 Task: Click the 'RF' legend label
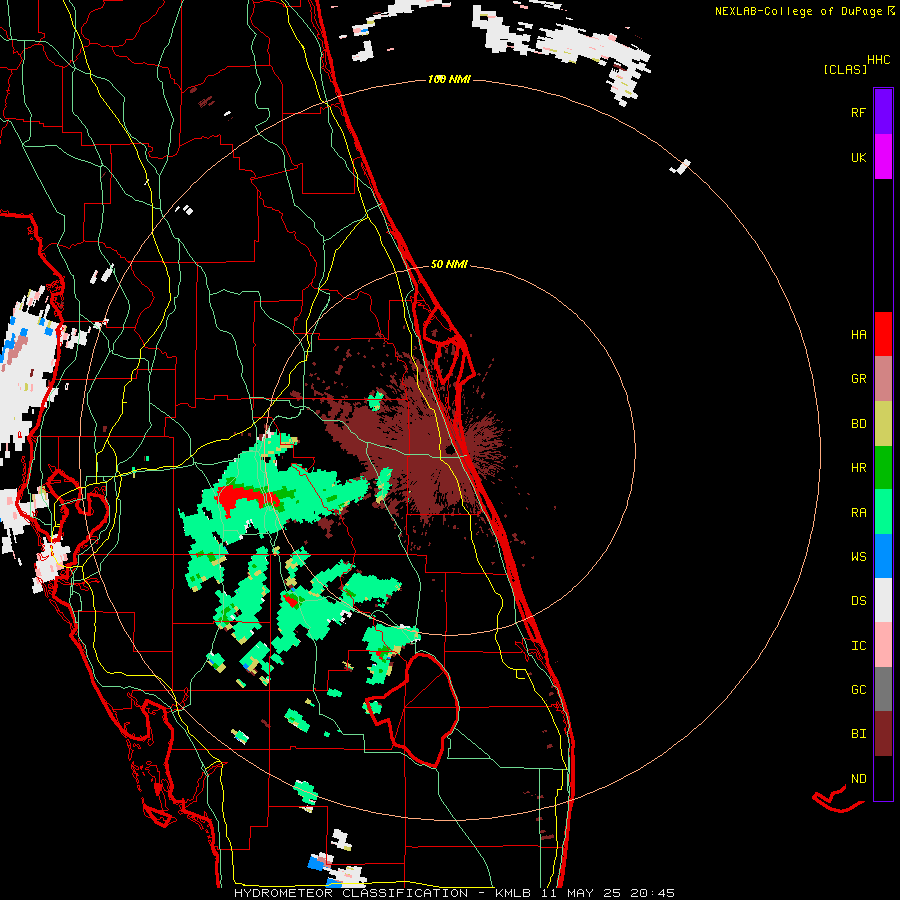[x=858, y=112]
